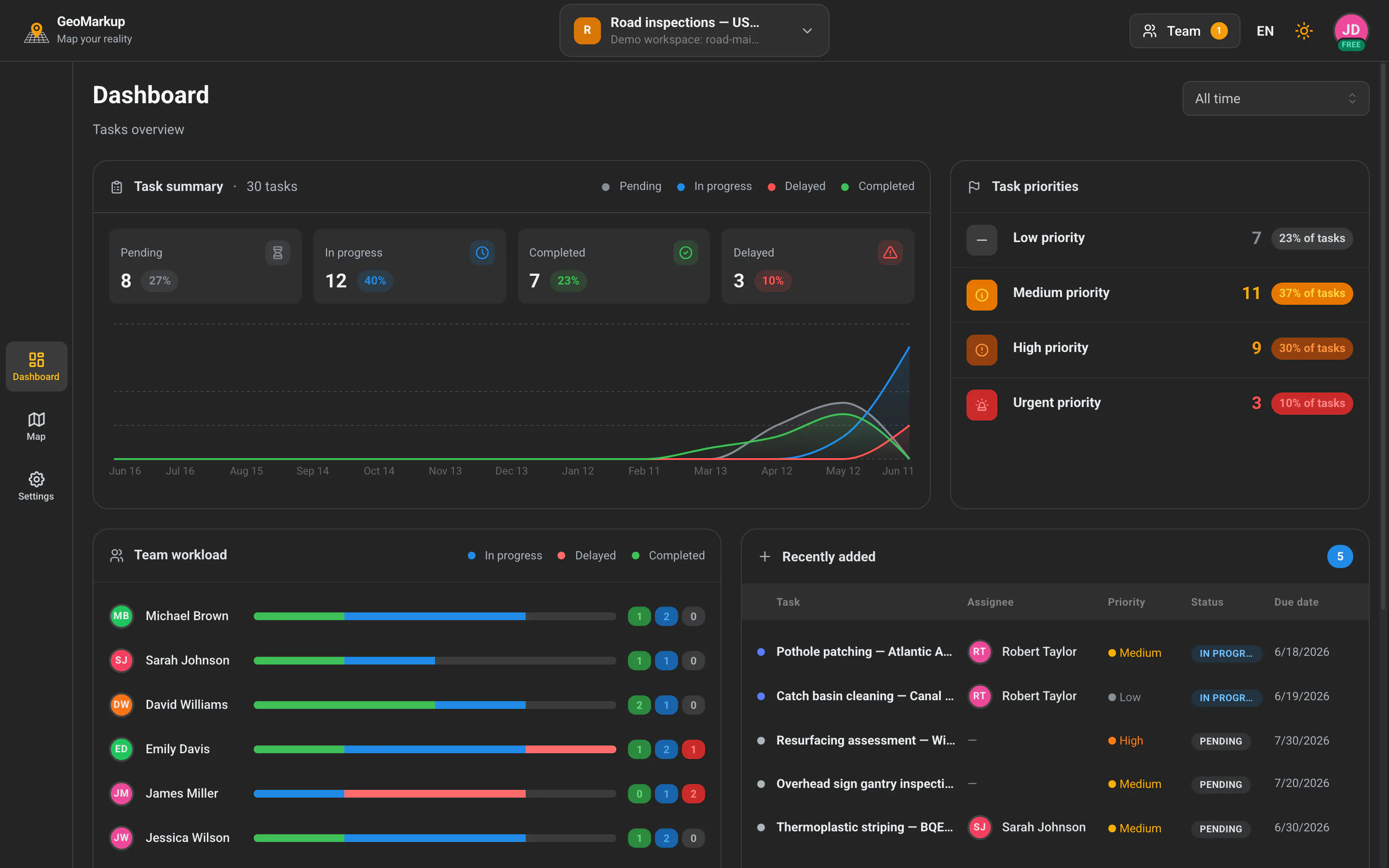Click the 10% of tasks badge
The width and height of the screenshot is (1389, 868).
click(x=1312, y=404)
